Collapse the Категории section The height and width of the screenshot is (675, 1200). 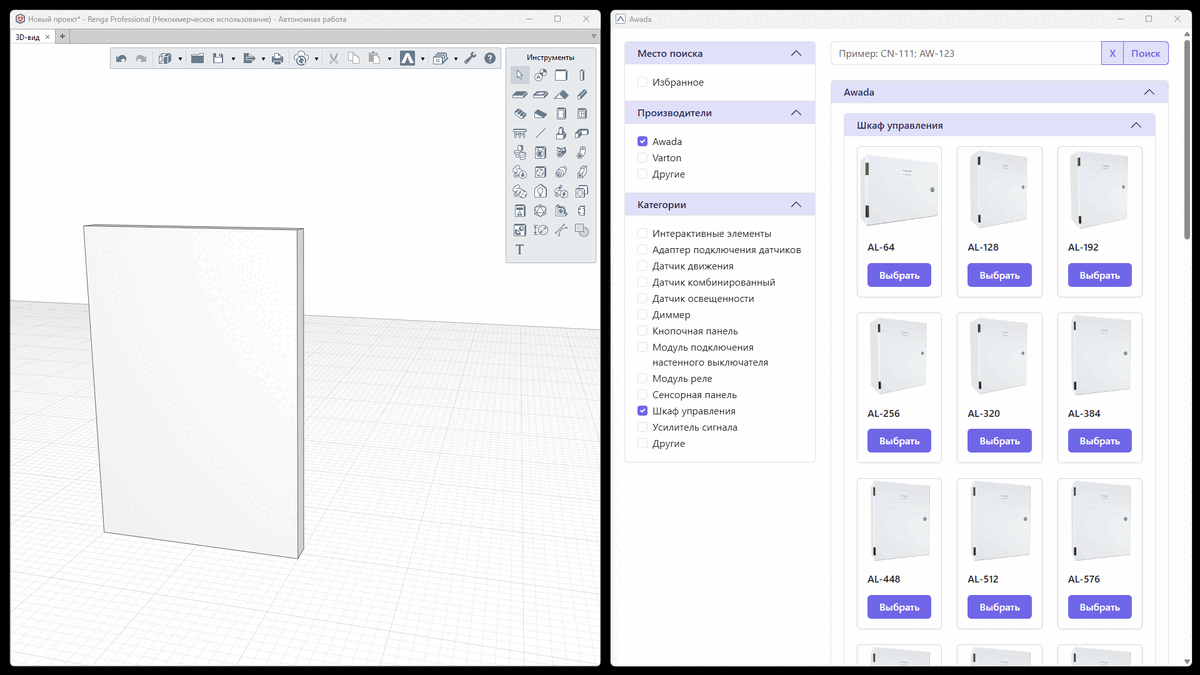pyautogui.click(x=796, y=204)
